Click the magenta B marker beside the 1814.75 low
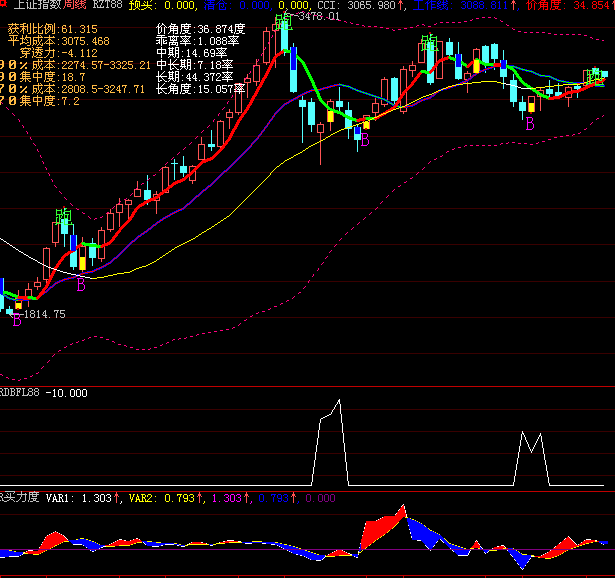The width and height of the screenshot is (615, 578). coord(16,320)
